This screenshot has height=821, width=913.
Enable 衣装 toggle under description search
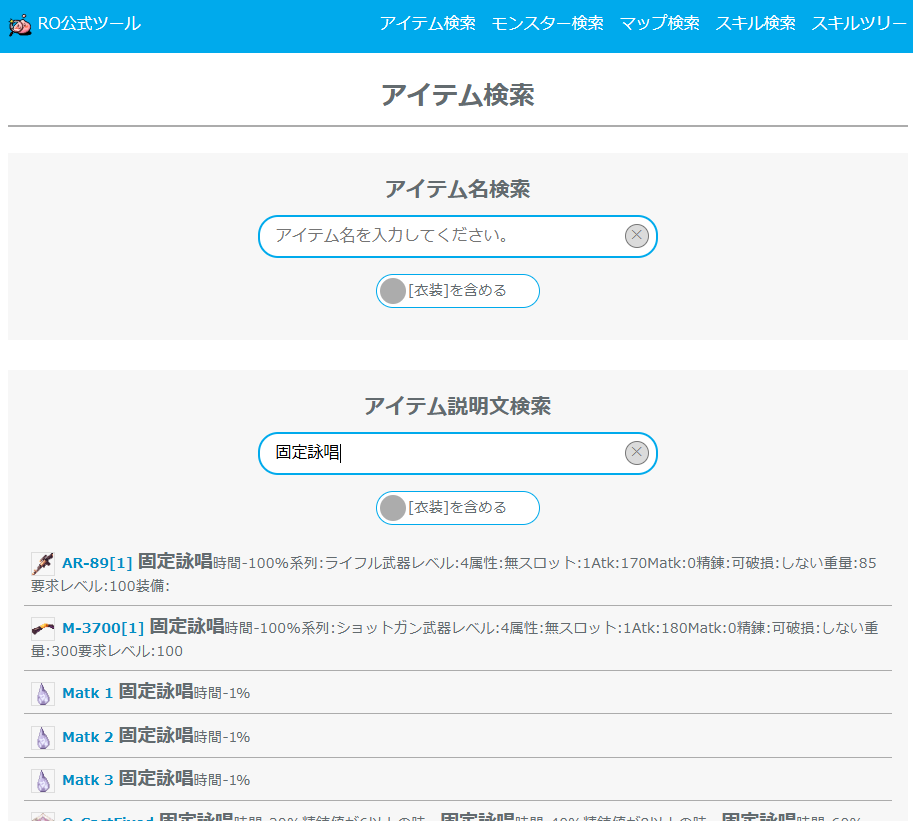tap(394, 508)
